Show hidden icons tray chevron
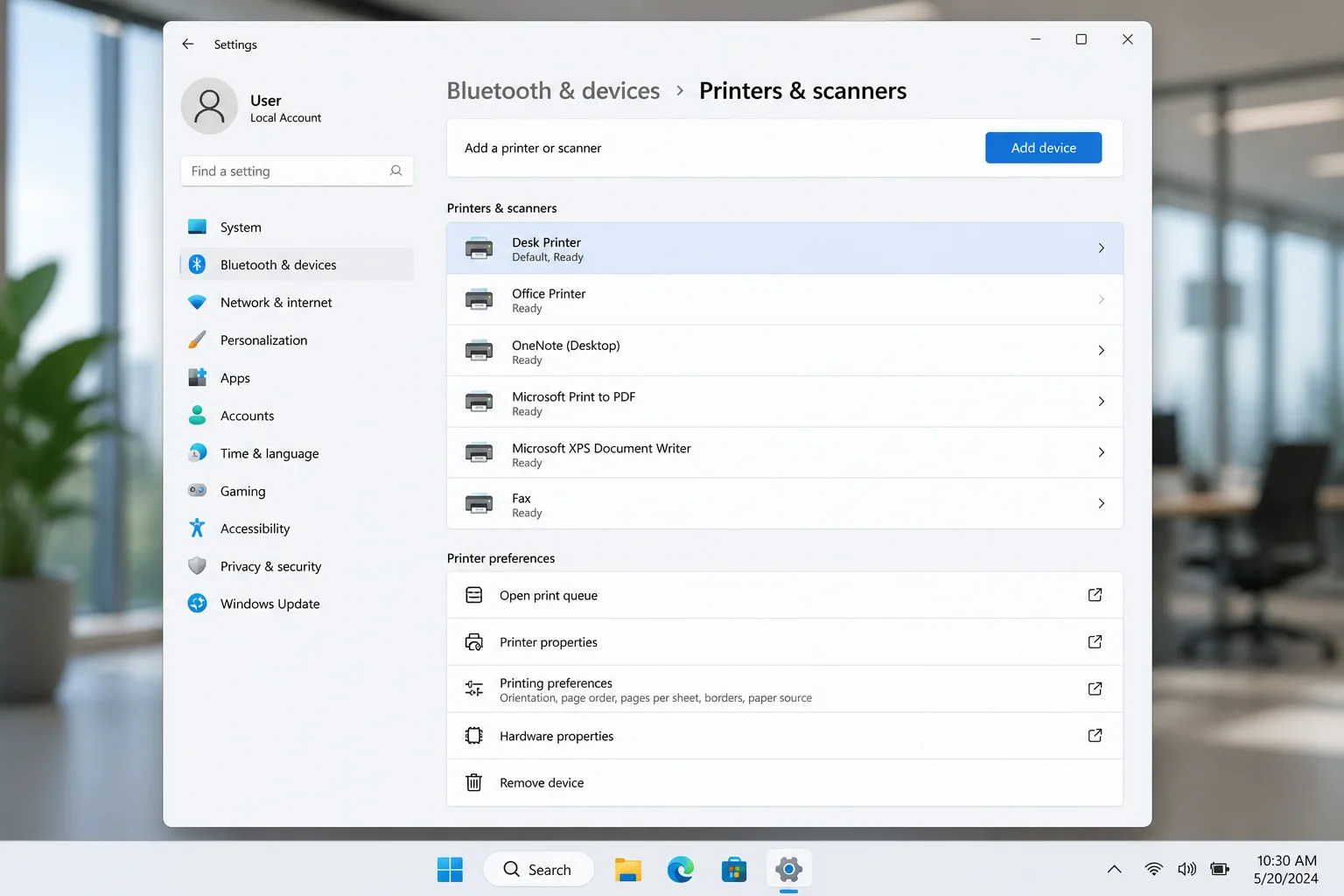1344x896 pixels. 1114,869
